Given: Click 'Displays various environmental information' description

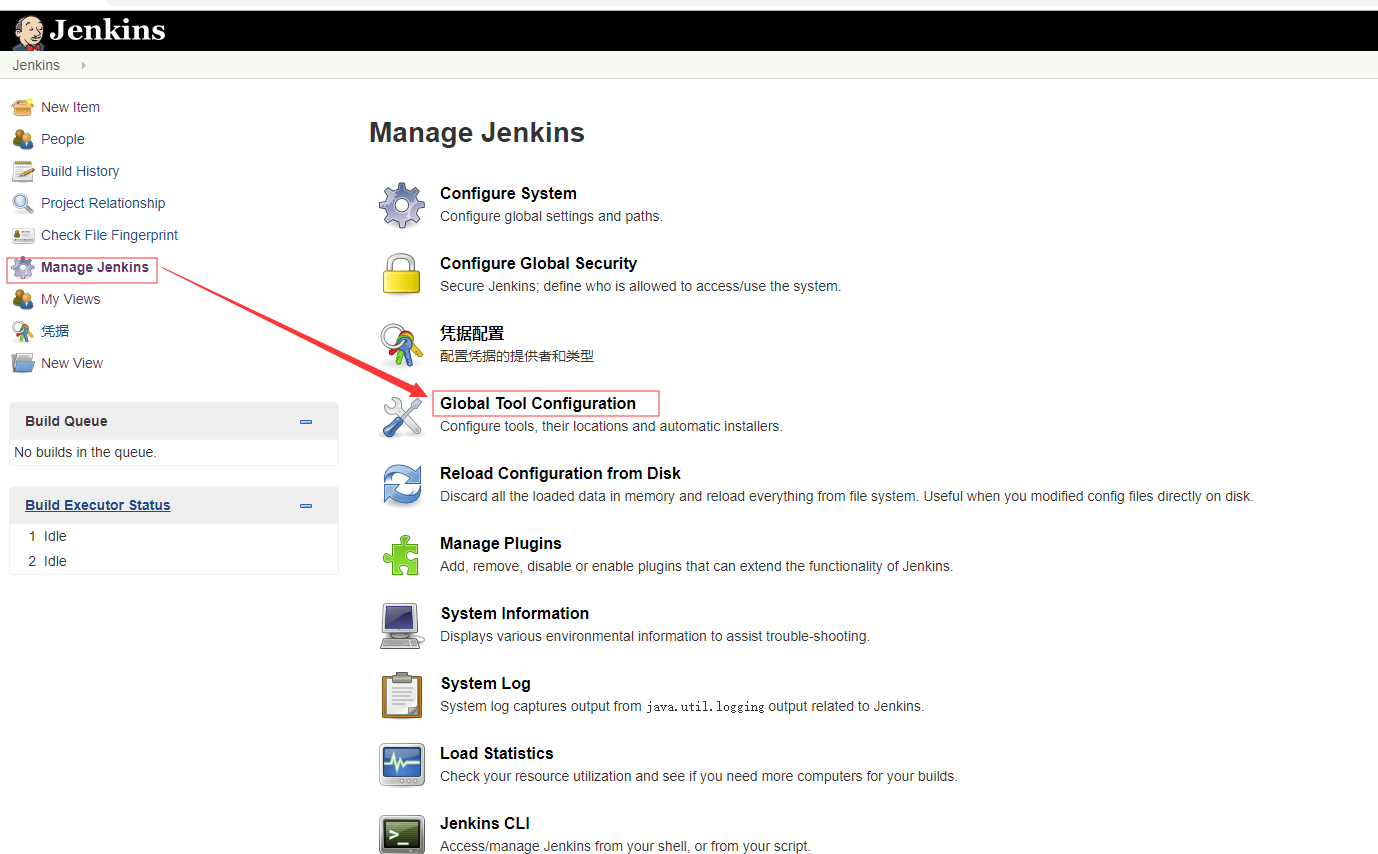Looking at the screenshot, I should (655, 636).
